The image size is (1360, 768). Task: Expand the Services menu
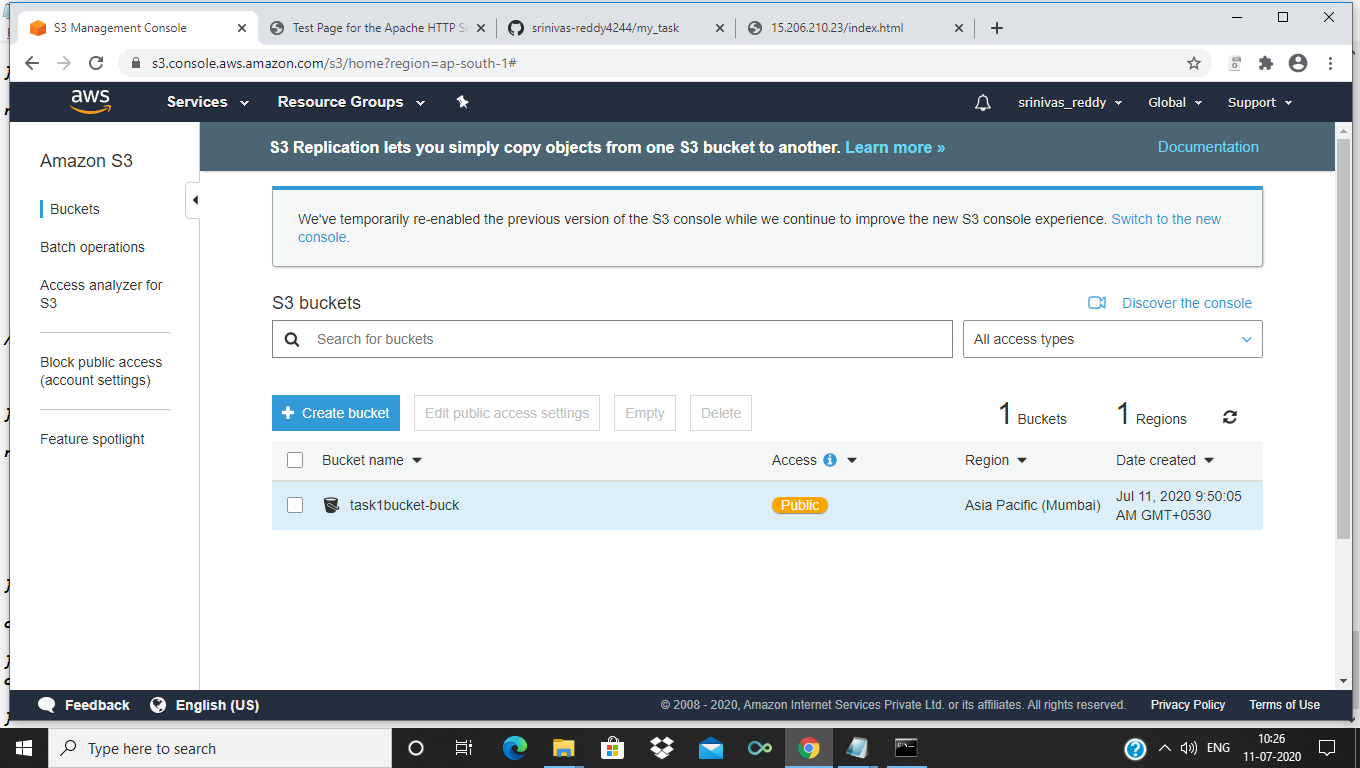click(208, 102)
